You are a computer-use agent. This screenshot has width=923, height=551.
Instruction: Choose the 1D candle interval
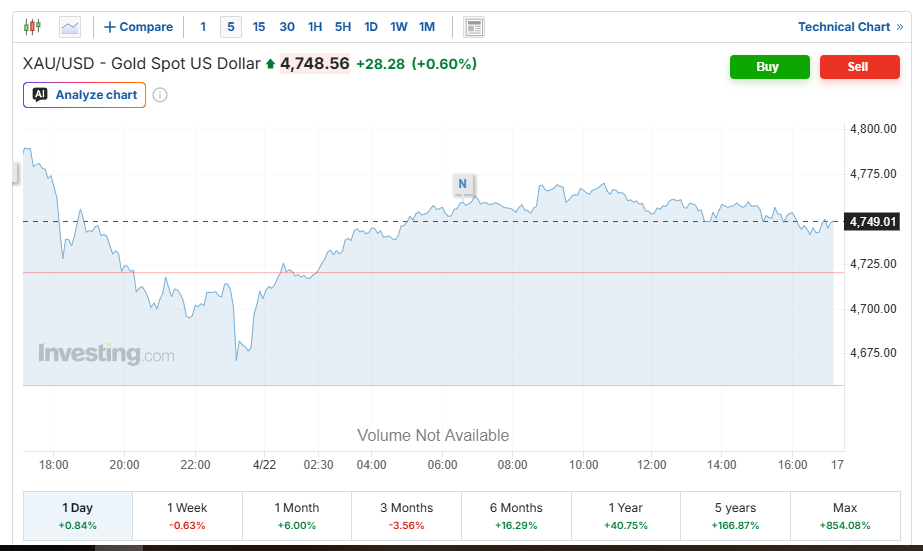[x=371, y=27]
